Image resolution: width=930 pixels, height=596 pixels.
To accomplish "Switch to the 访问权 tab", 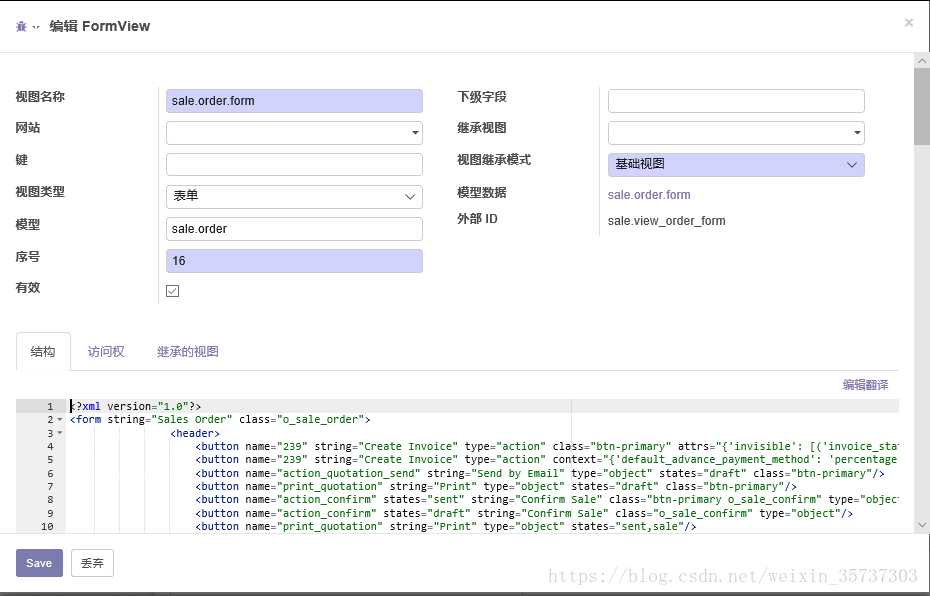I will pyautogui.click(x=106, y=352).
